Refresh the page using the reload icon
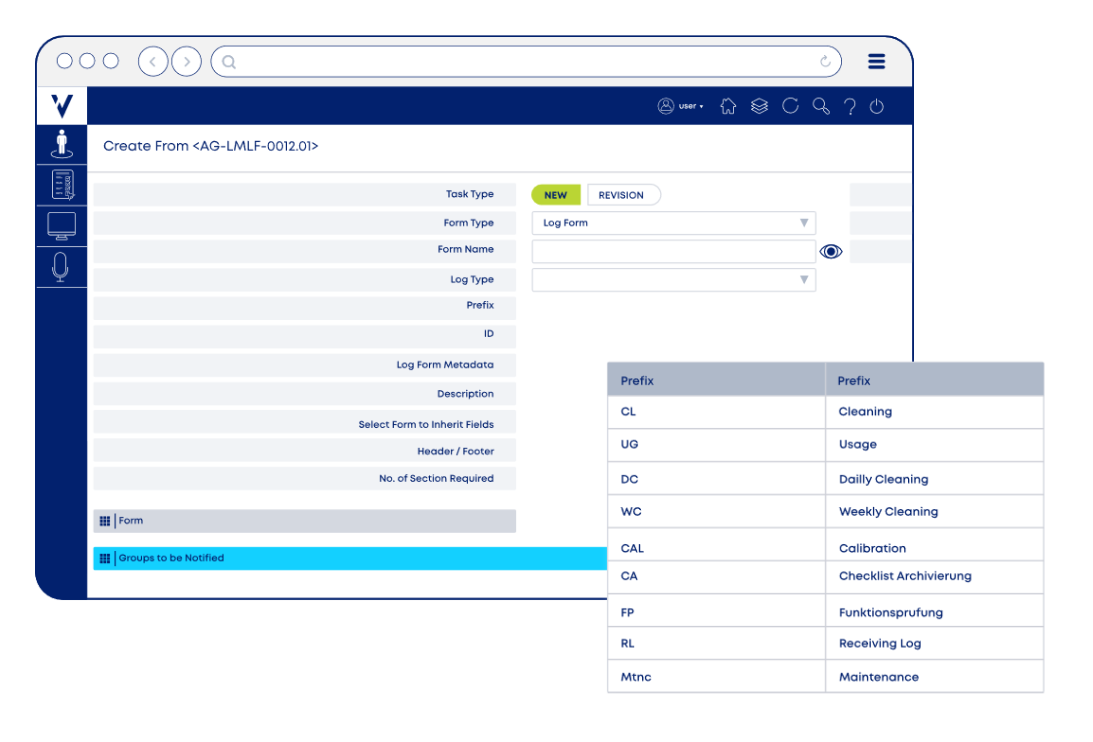Viewport: 1093px width, 742px height. coord(791,105)
